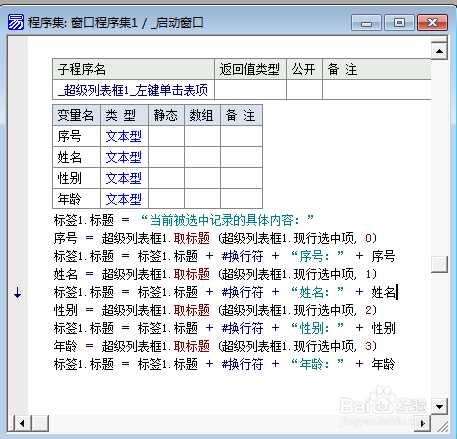The width and height of the screenshot is (457, 439).
Task: Click the vertical scrollbar down arrow
Action: (x=439, y=406)
